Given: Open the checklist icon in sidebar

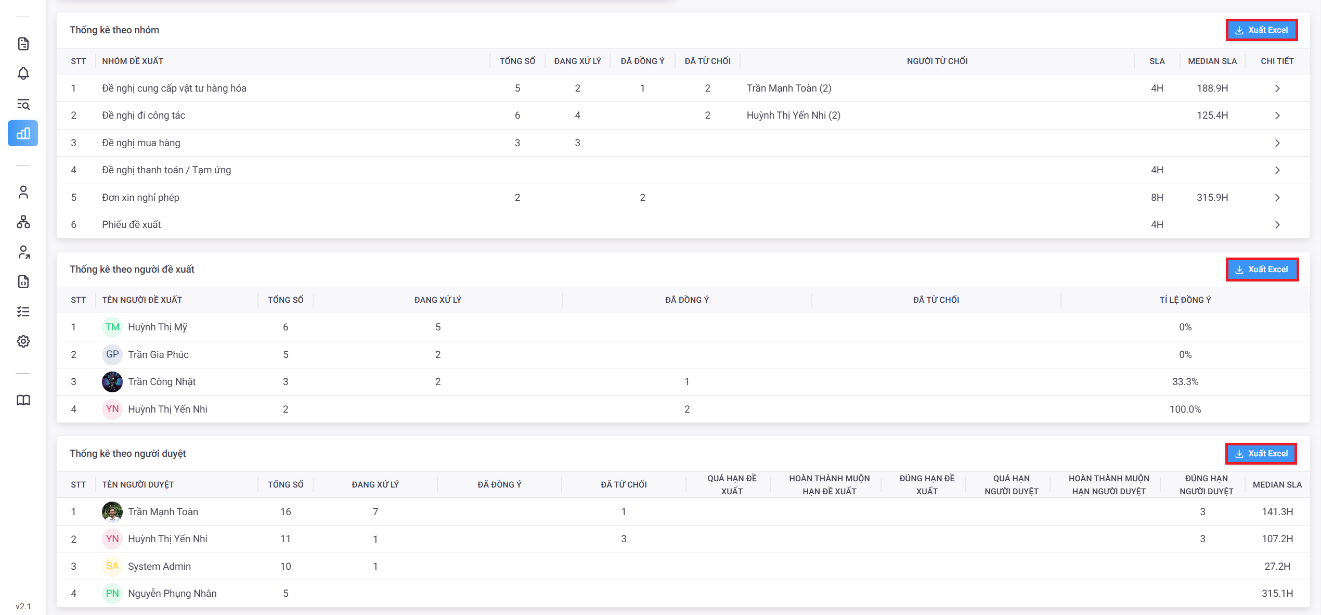Looking at the screenshot, I should 23,311.
